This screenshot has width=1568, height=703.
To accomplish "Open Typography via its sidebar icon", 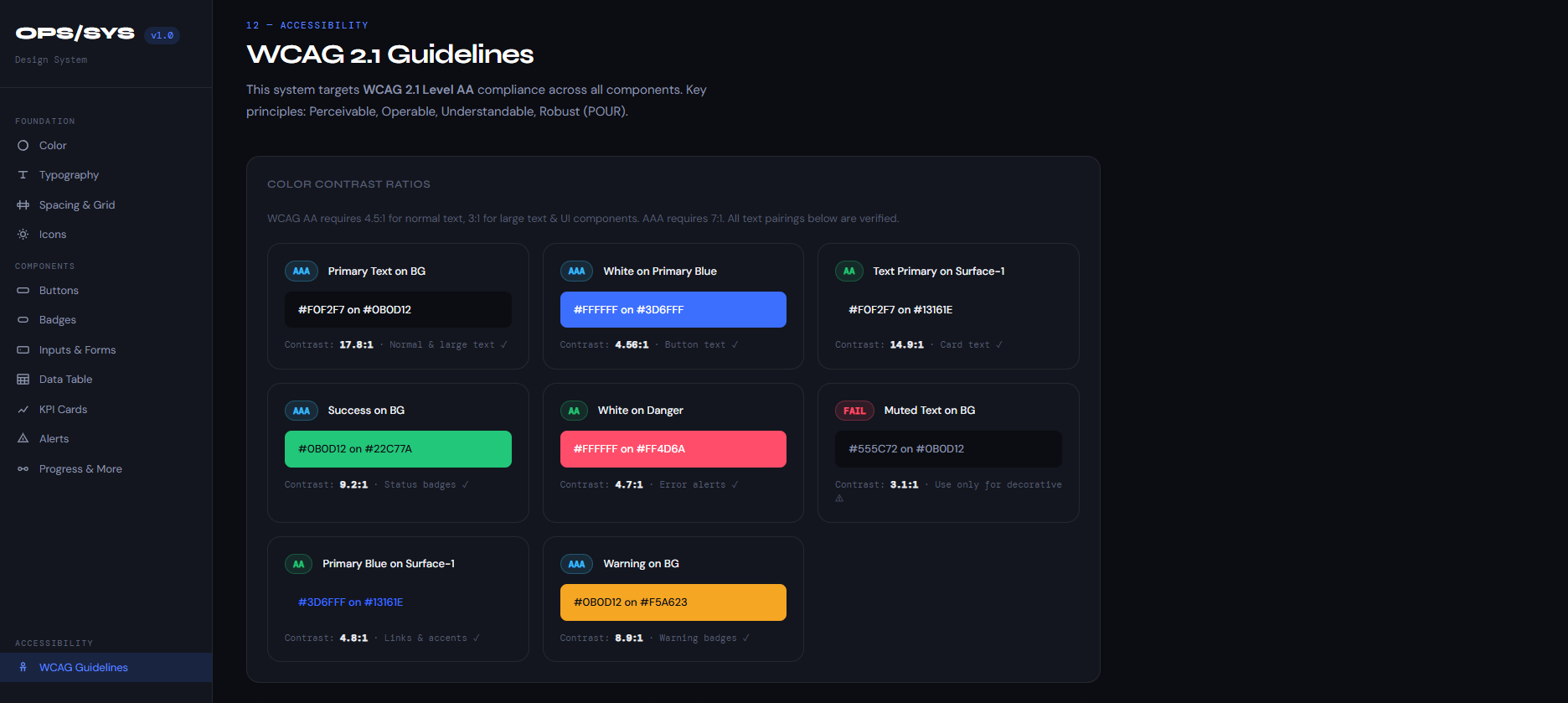I will pos(23,174).
